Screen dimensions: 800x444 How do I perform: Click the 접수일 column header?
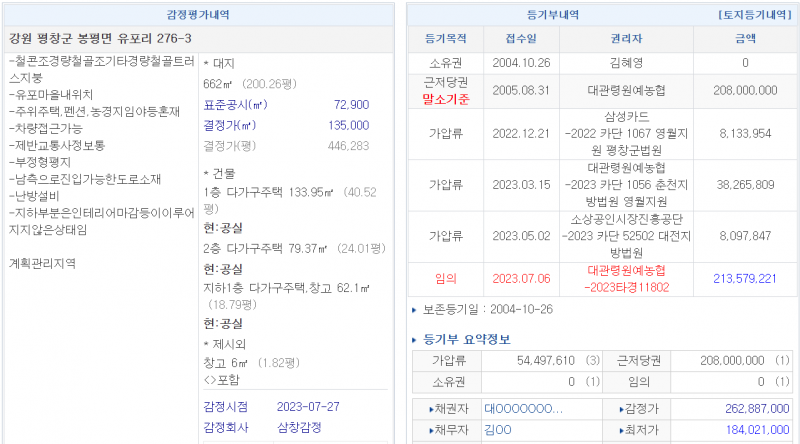pyautogui.click(x=515, y=40)
